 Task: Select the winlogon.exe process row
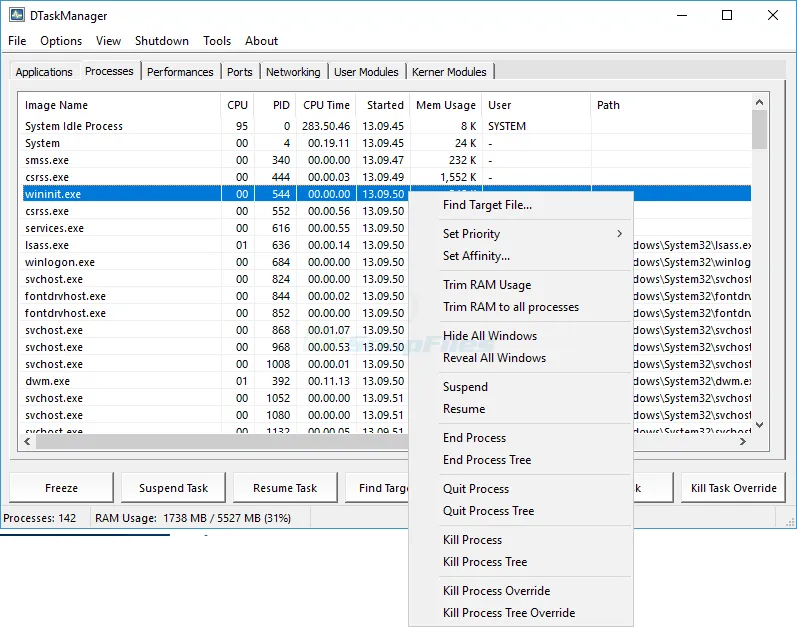coord(216,262)
